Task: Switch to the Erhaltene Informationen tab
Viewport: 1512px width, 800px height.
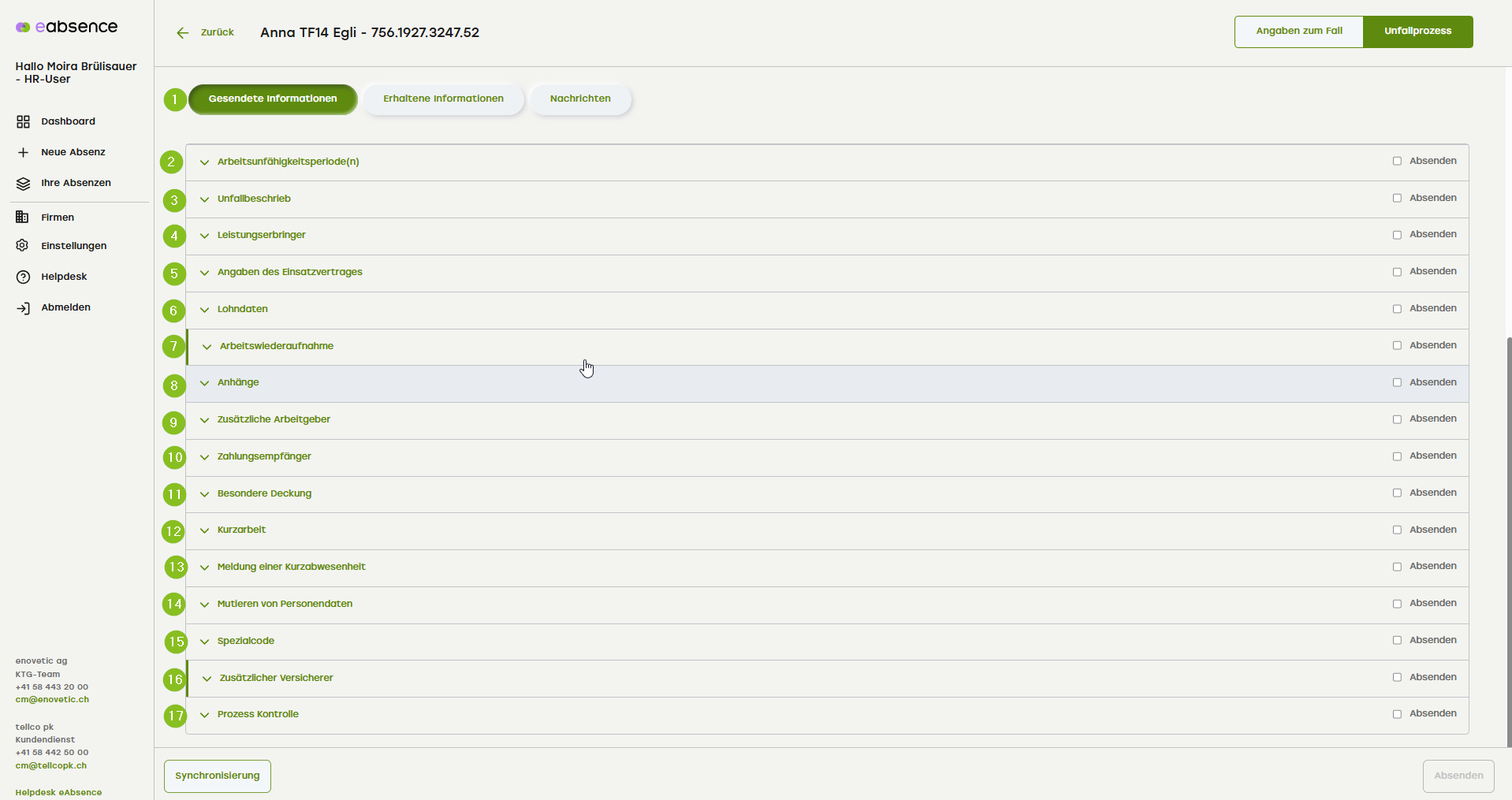Action: coord(443,99)
